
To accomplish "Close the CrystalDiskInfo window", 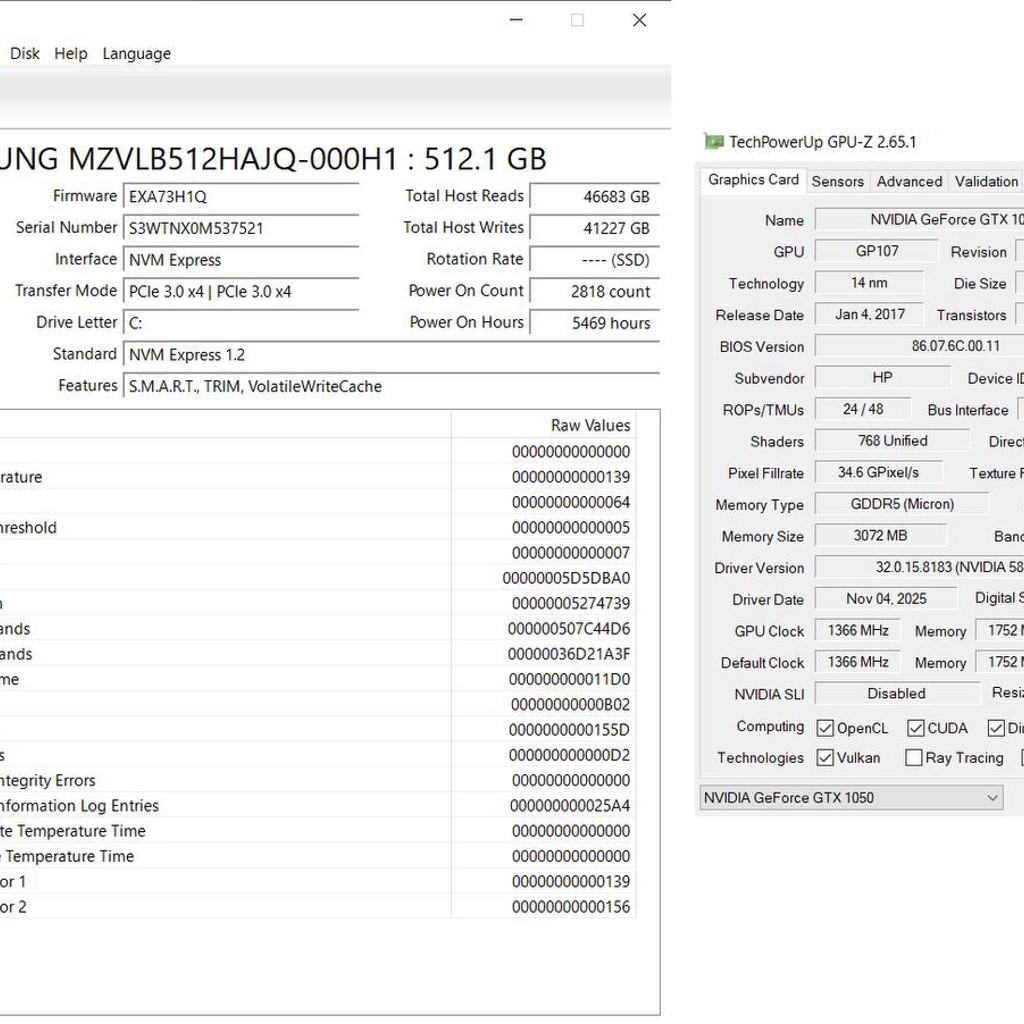I will (x=639, y=20).
